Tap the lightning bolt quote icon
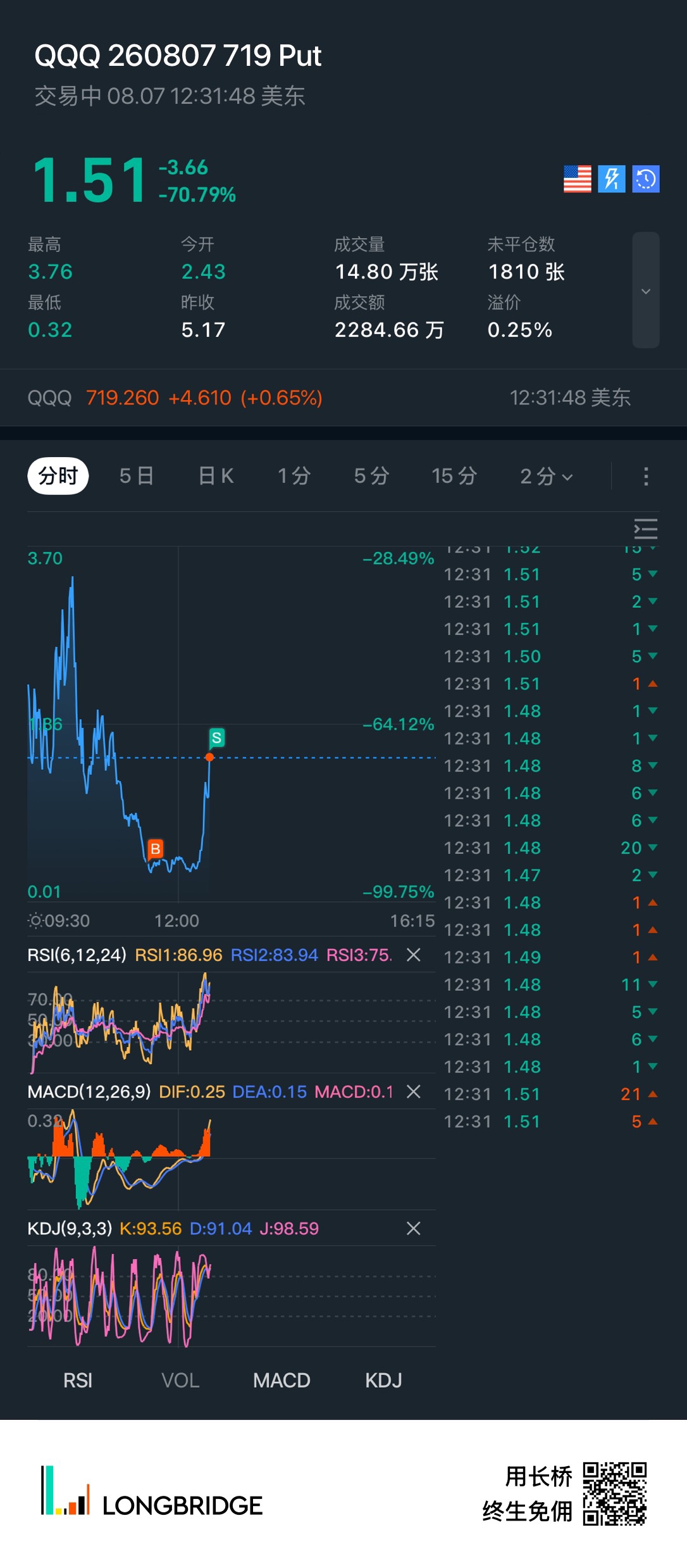 612,179
